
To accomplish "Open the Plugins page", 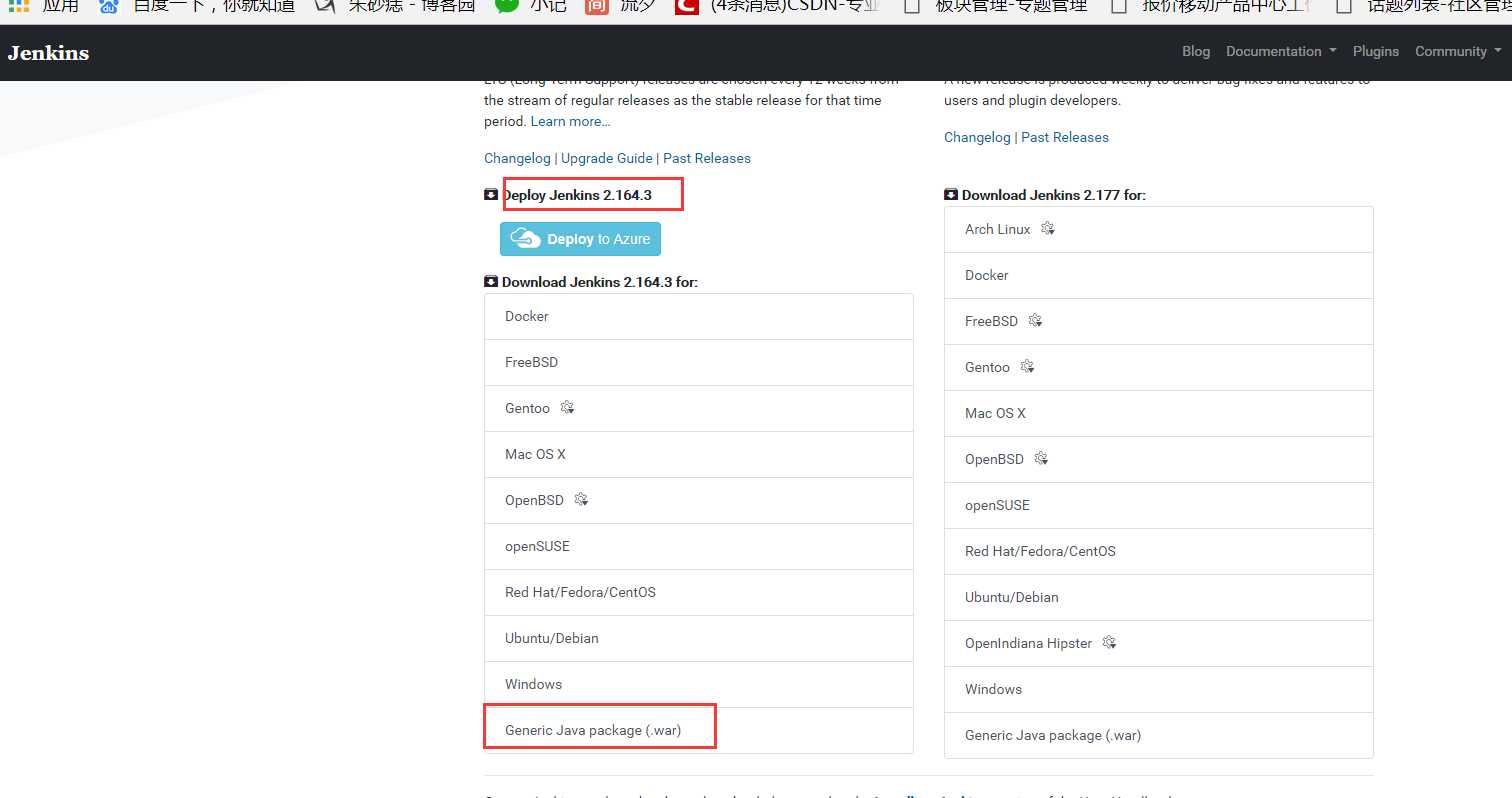I will (x=1376, y=51).
